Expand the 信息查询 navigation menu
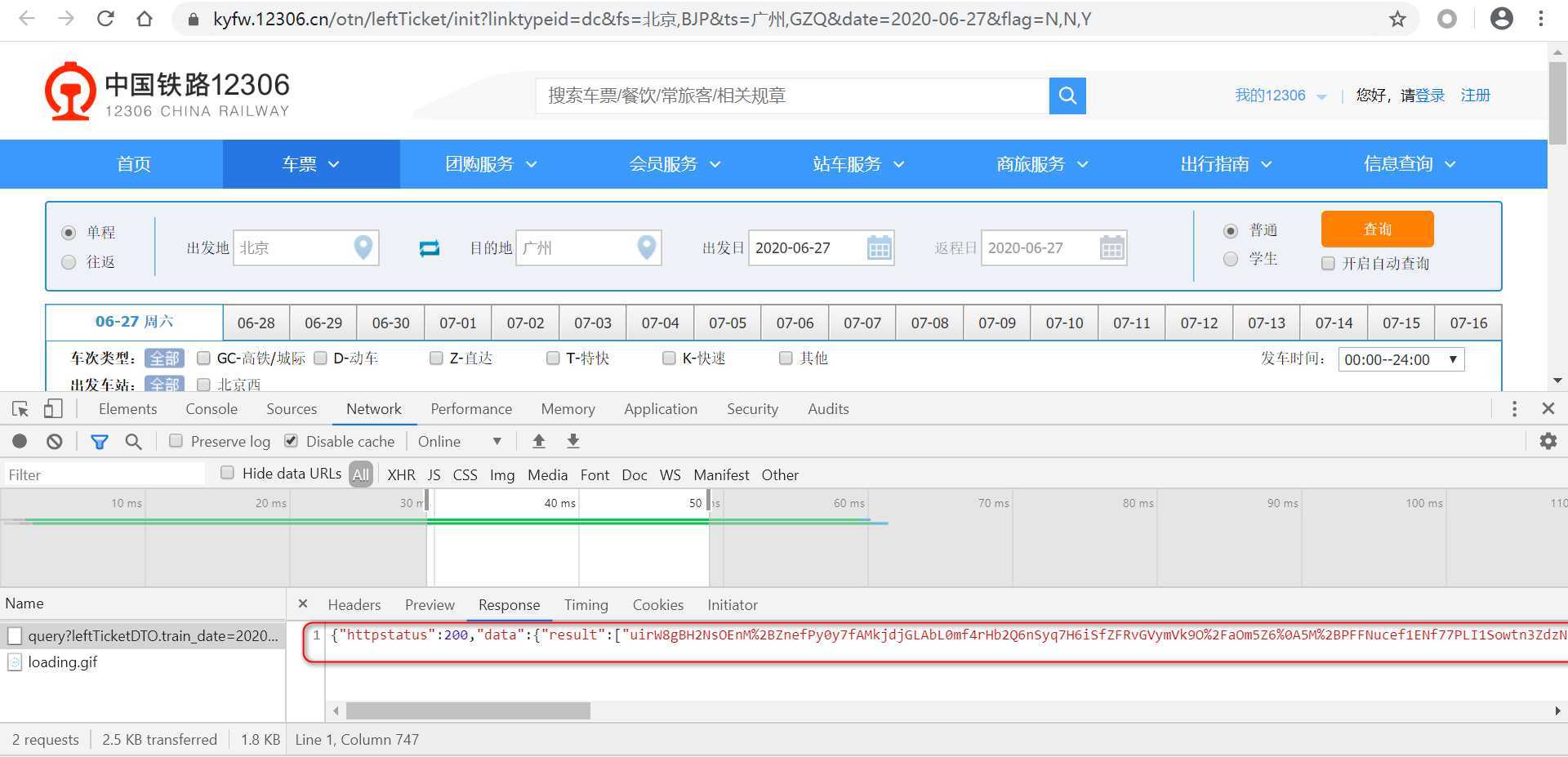 click(1410, 164)
